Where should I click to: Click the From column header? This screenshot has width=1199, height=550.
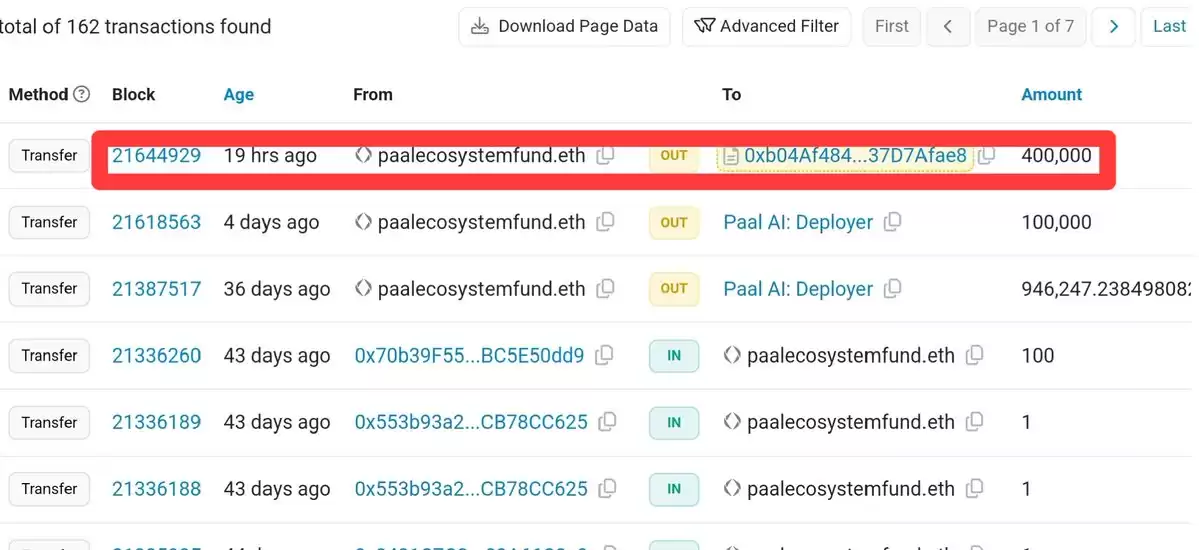click(x=372, y=95)
